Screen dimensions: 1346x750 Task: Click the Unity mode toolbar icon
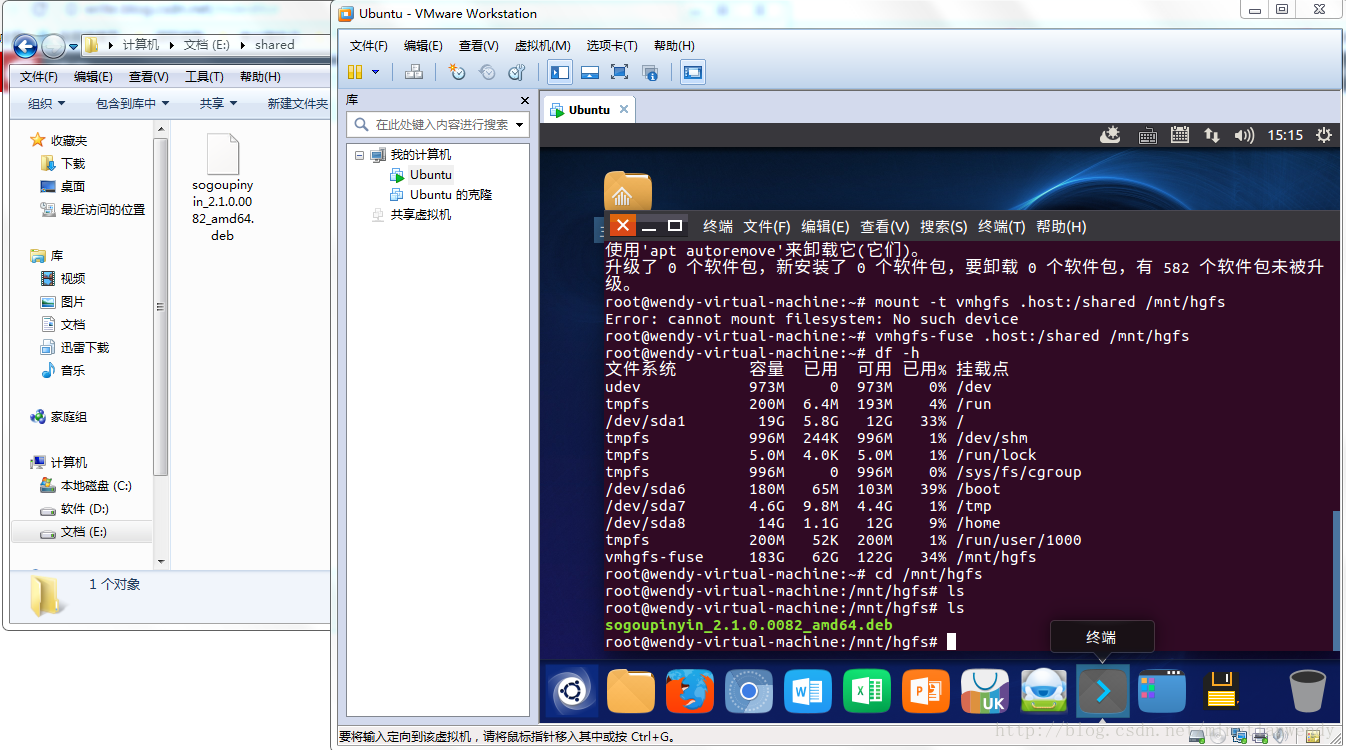coord(650,72)
